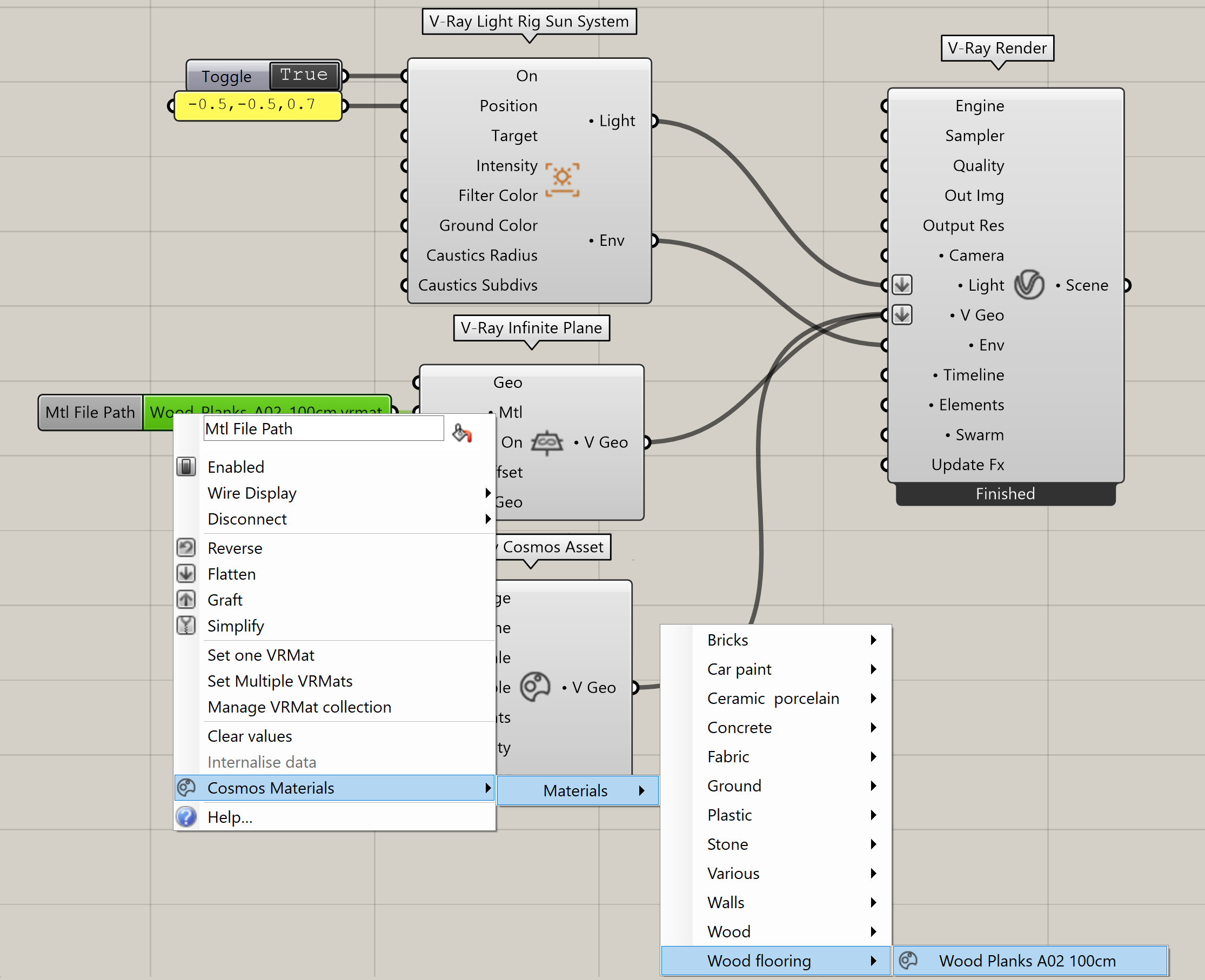Open Cosmos Materials submenu
The width and height of the screenshot is (1205, 980).
[334, 788]
